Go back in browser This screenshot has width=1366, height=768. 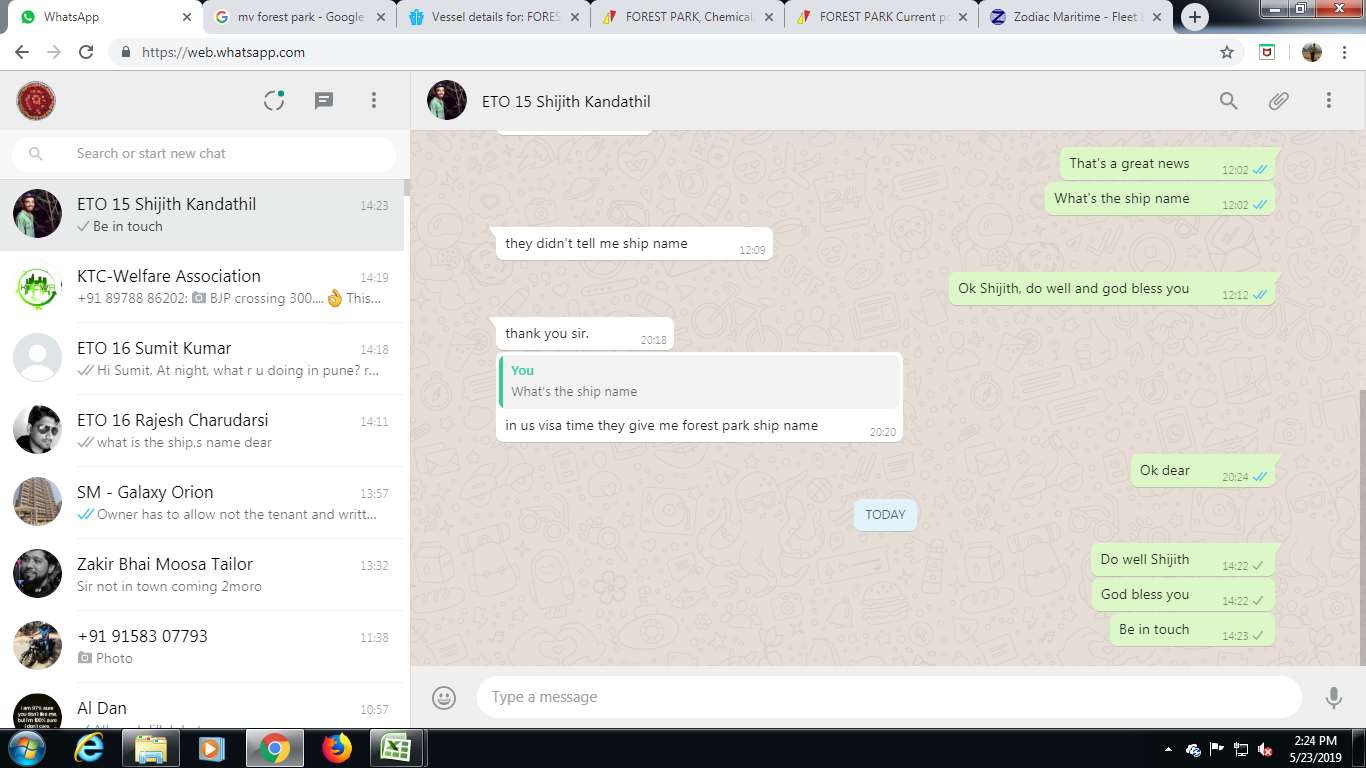pyautogui.click(x=22, y=52)
